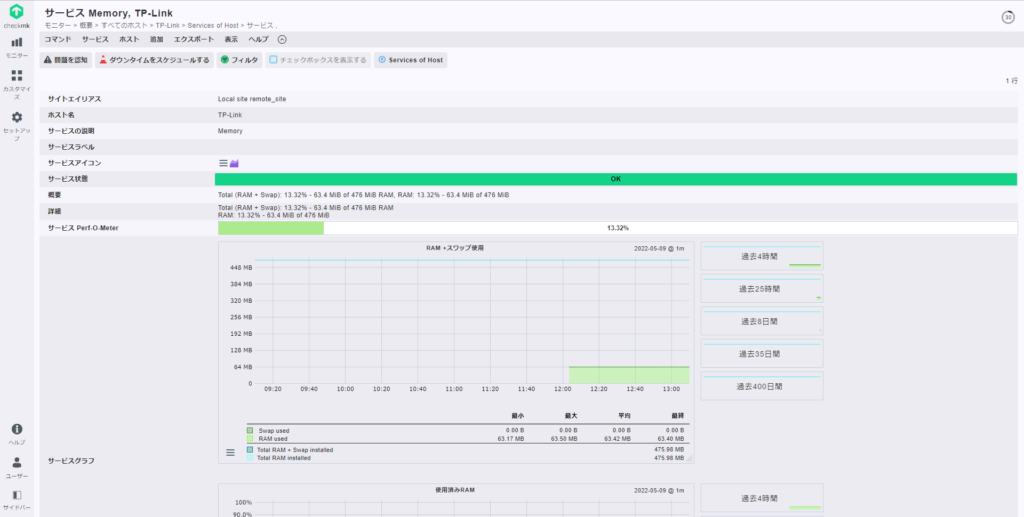Open the モニター sidebar menu
The width and height of the screenshot is (1024, 517).
[x=16, y=48]
